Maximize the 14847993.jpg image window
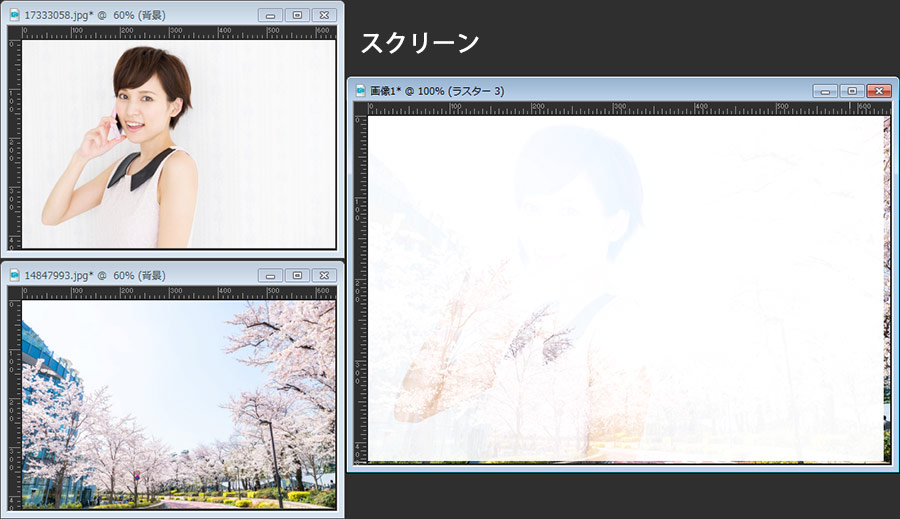 point(297,275)
